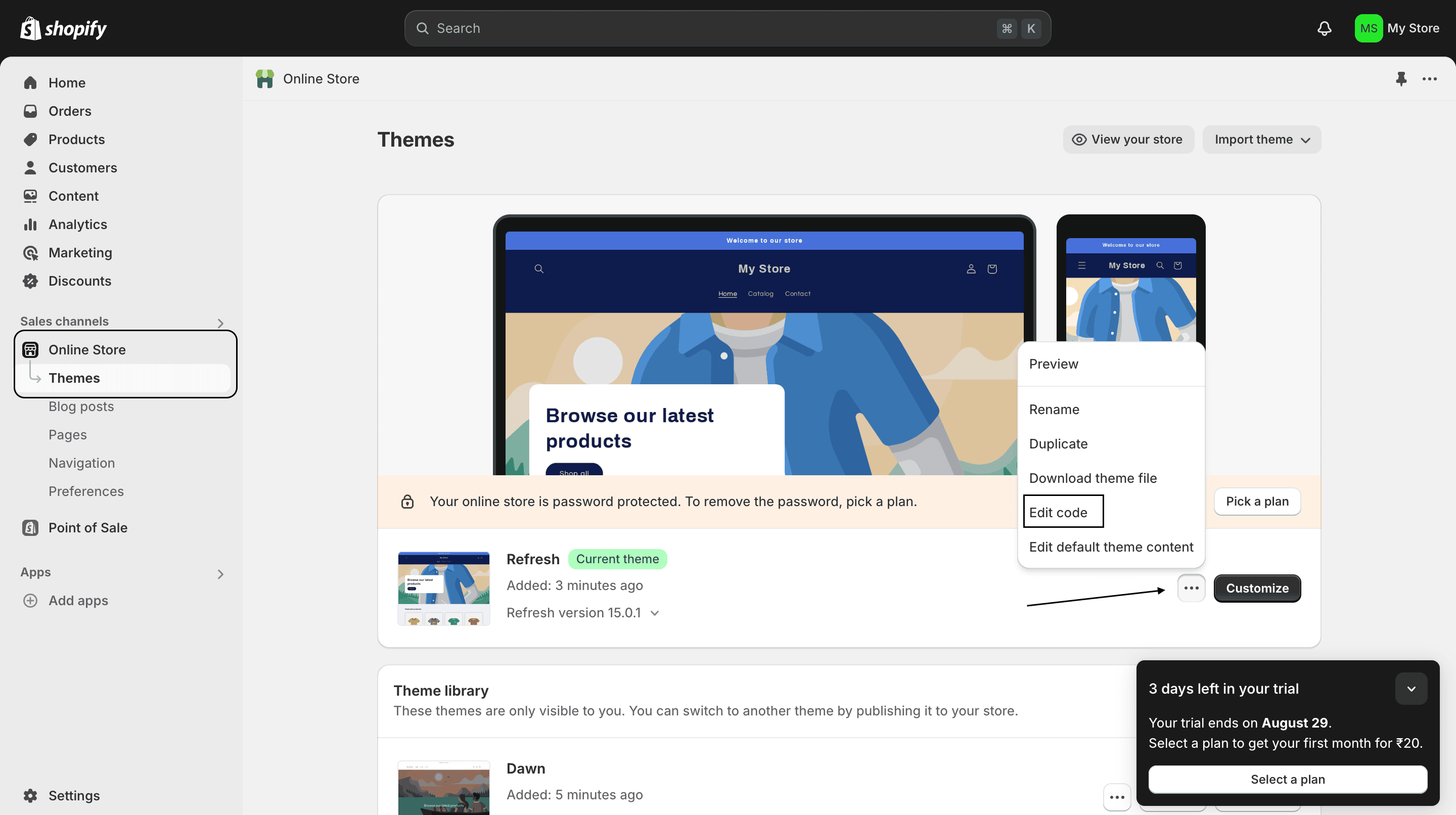This screenshot has width=1456, height=815.
Task: Click the Add apps plus icon
Action: (30, 600)
